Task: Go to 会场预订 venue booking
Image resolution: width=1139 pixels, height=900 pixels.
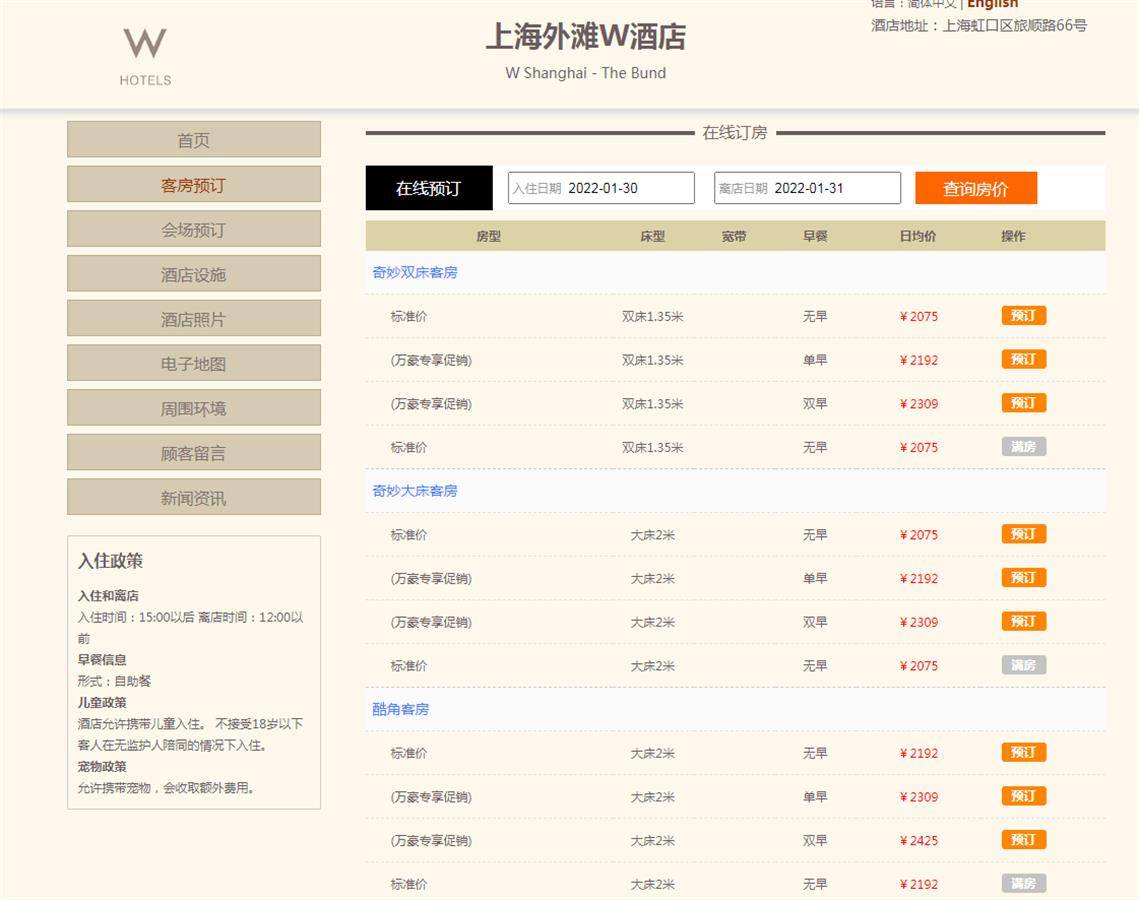Action: coord(194,229)
